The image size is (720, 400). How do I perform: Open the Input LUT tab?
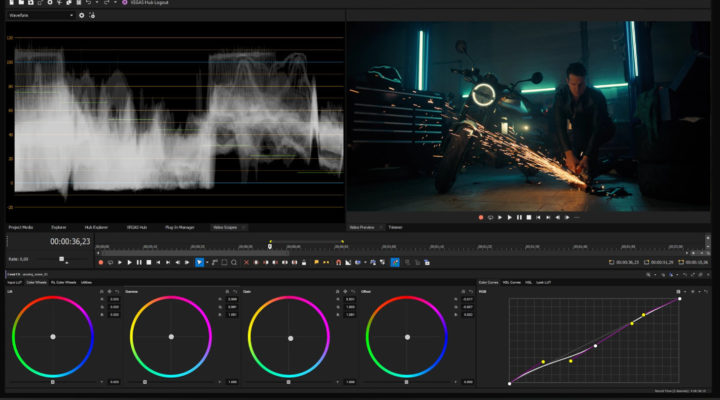coord(15,282)
